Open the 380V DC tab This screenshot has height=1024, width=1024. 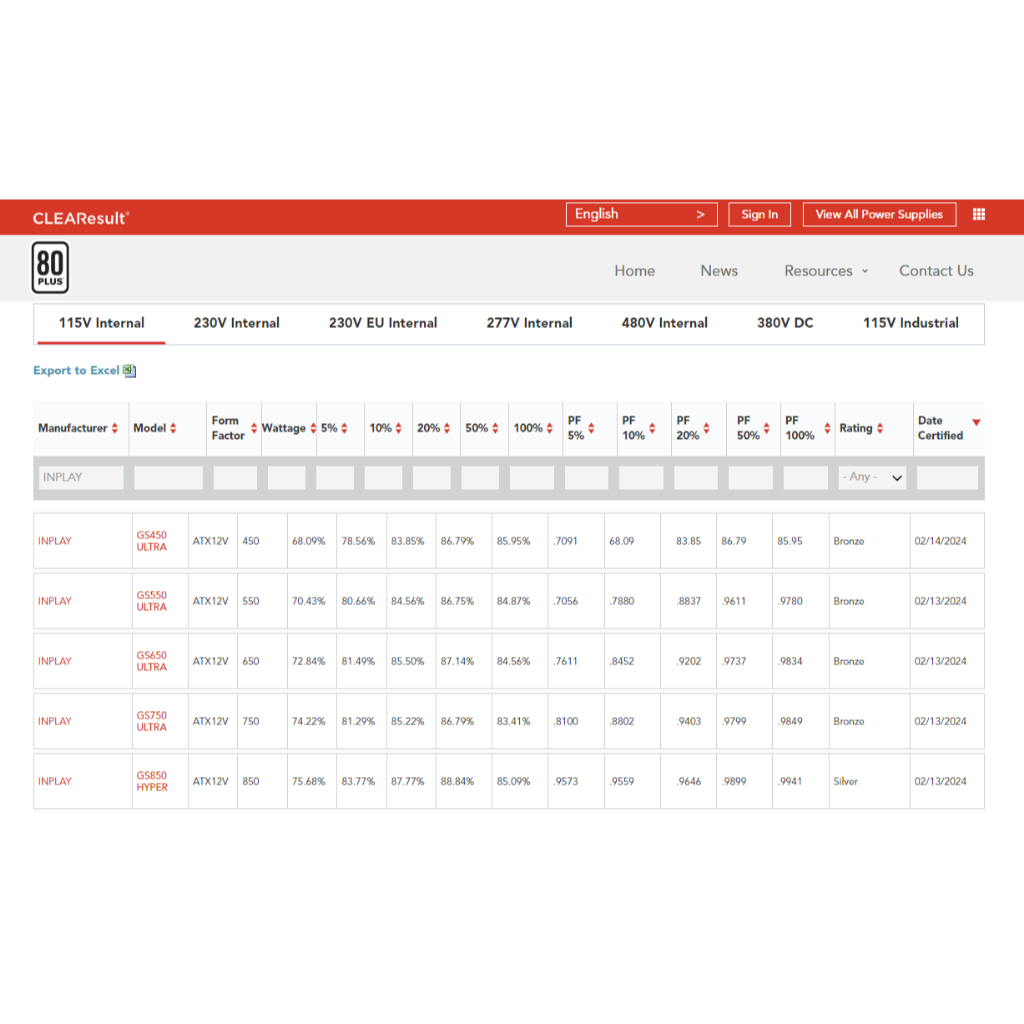tap(785, 323)
